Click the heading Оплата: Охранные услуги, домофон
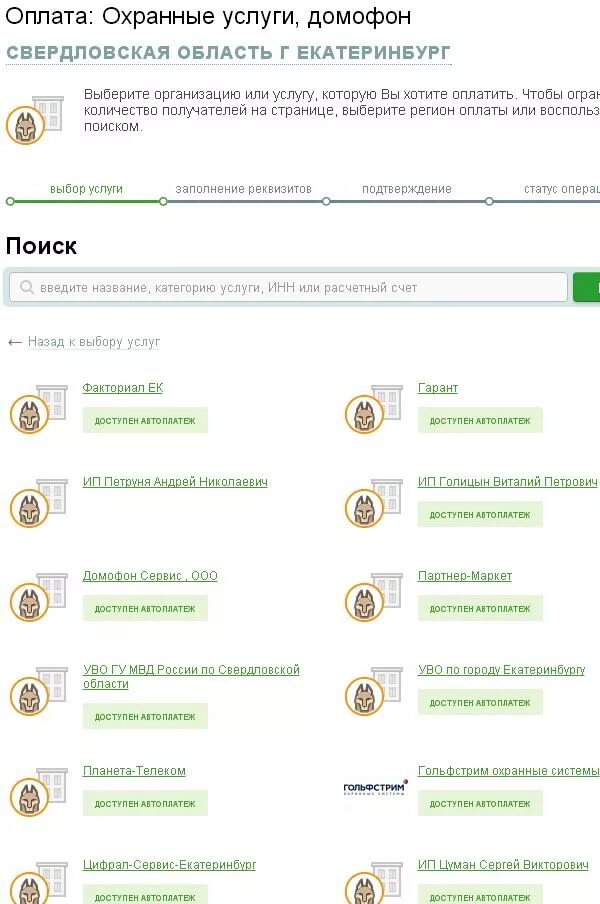The image size is (600, 904). (208, 16)
